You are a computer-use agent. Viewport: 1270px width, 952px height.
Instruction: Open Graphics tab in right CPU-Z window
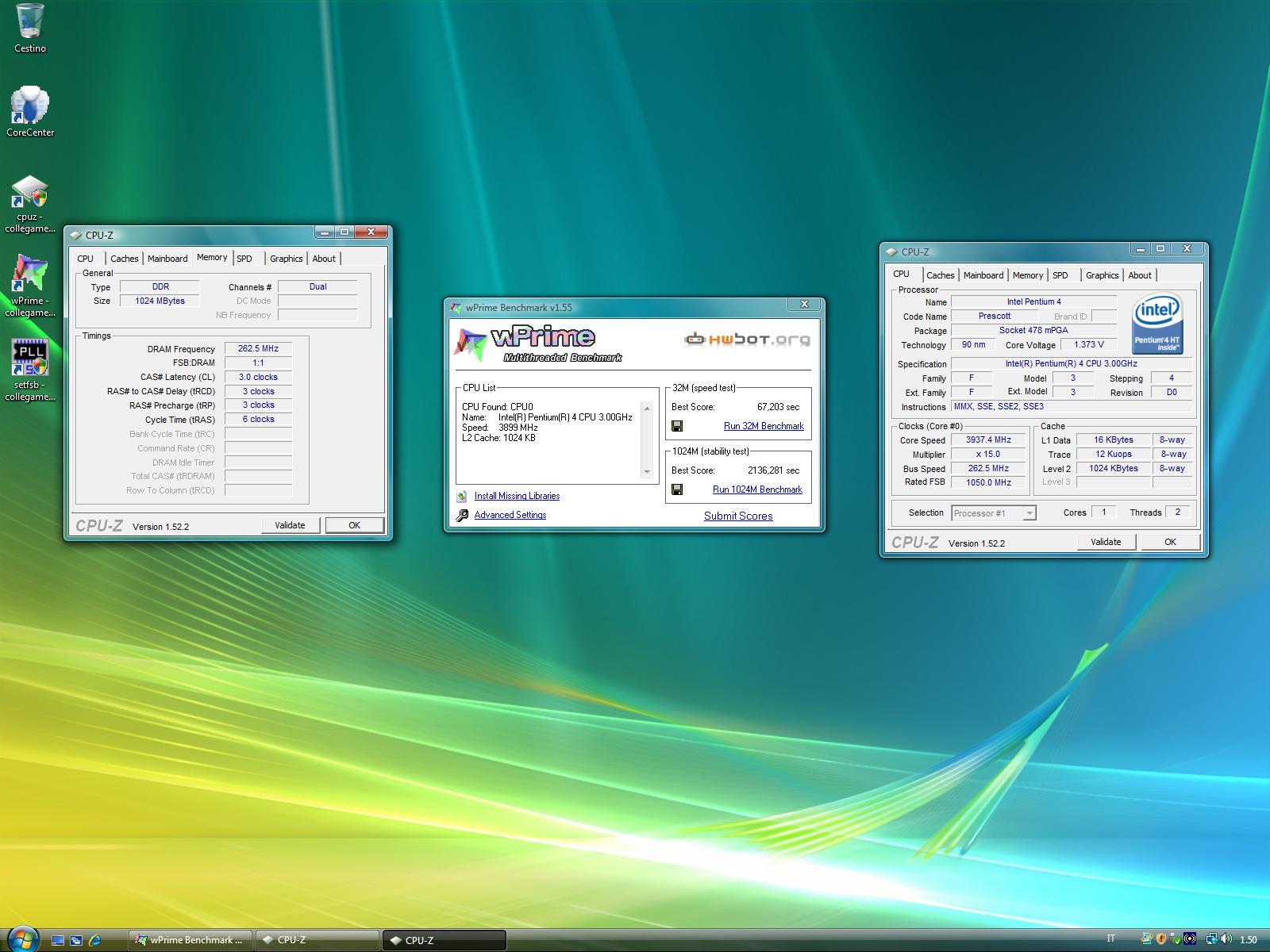point(1103,275)
